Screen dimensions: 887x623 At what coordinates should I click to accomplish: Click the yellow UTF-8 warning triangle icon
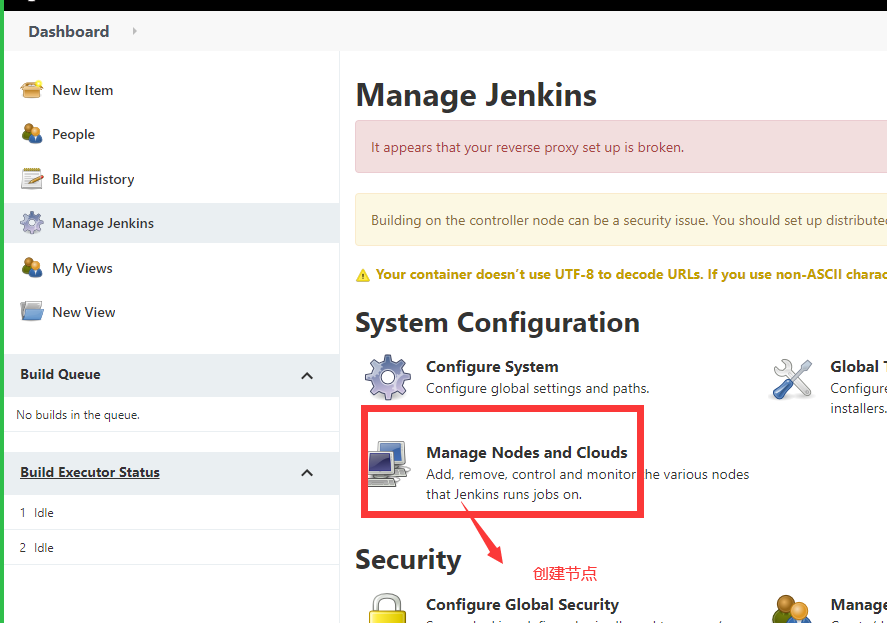[x=363, y=276]
